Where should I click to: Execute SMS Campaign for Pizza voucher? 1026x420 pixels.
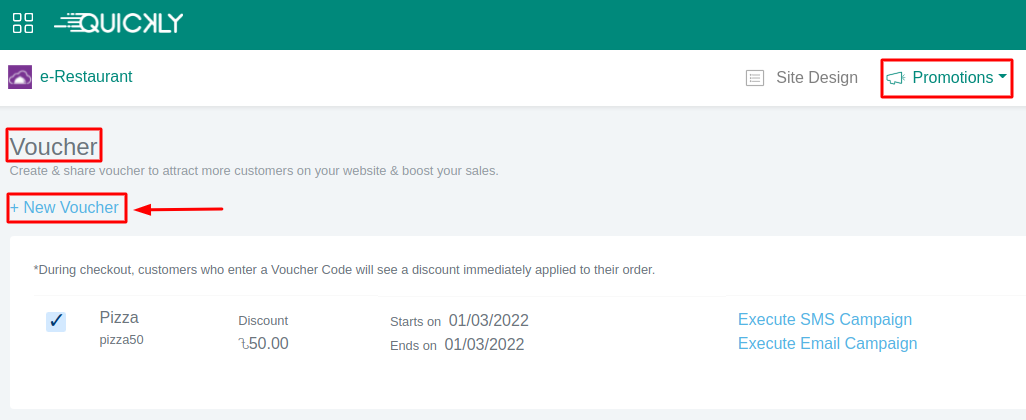(x=824, y=320)
